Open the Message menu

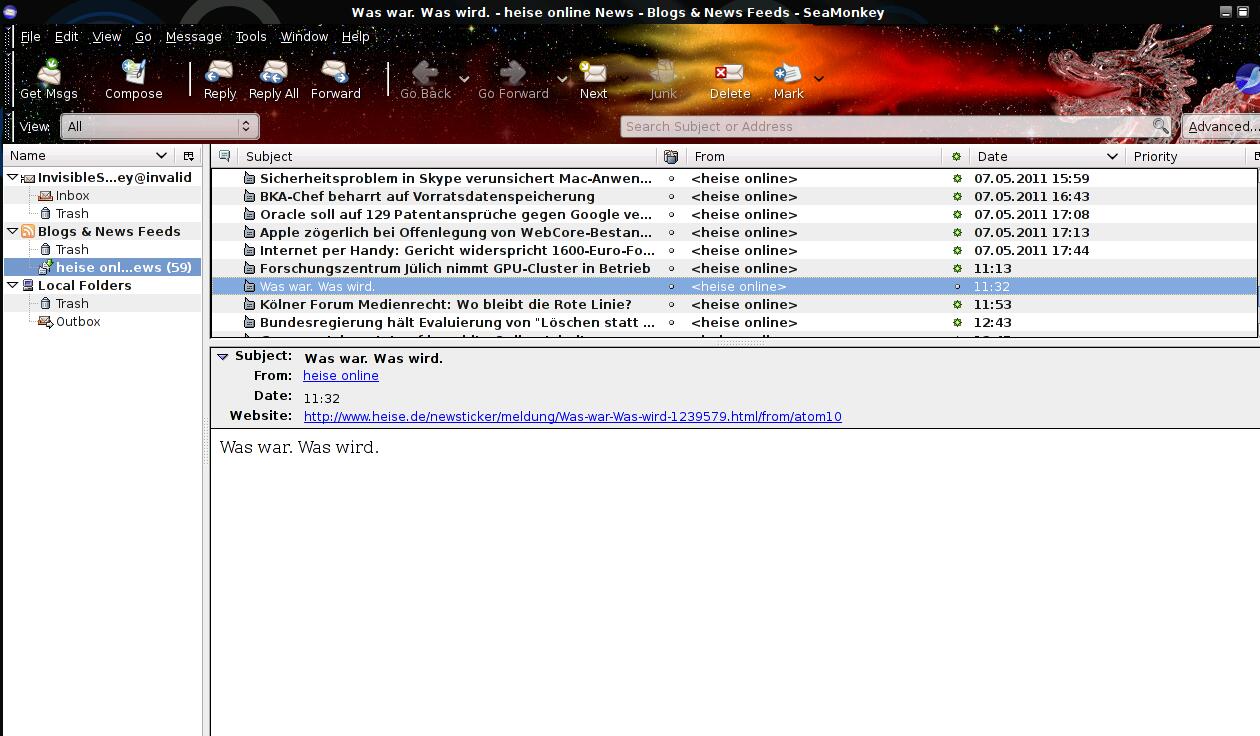point(193,36)
